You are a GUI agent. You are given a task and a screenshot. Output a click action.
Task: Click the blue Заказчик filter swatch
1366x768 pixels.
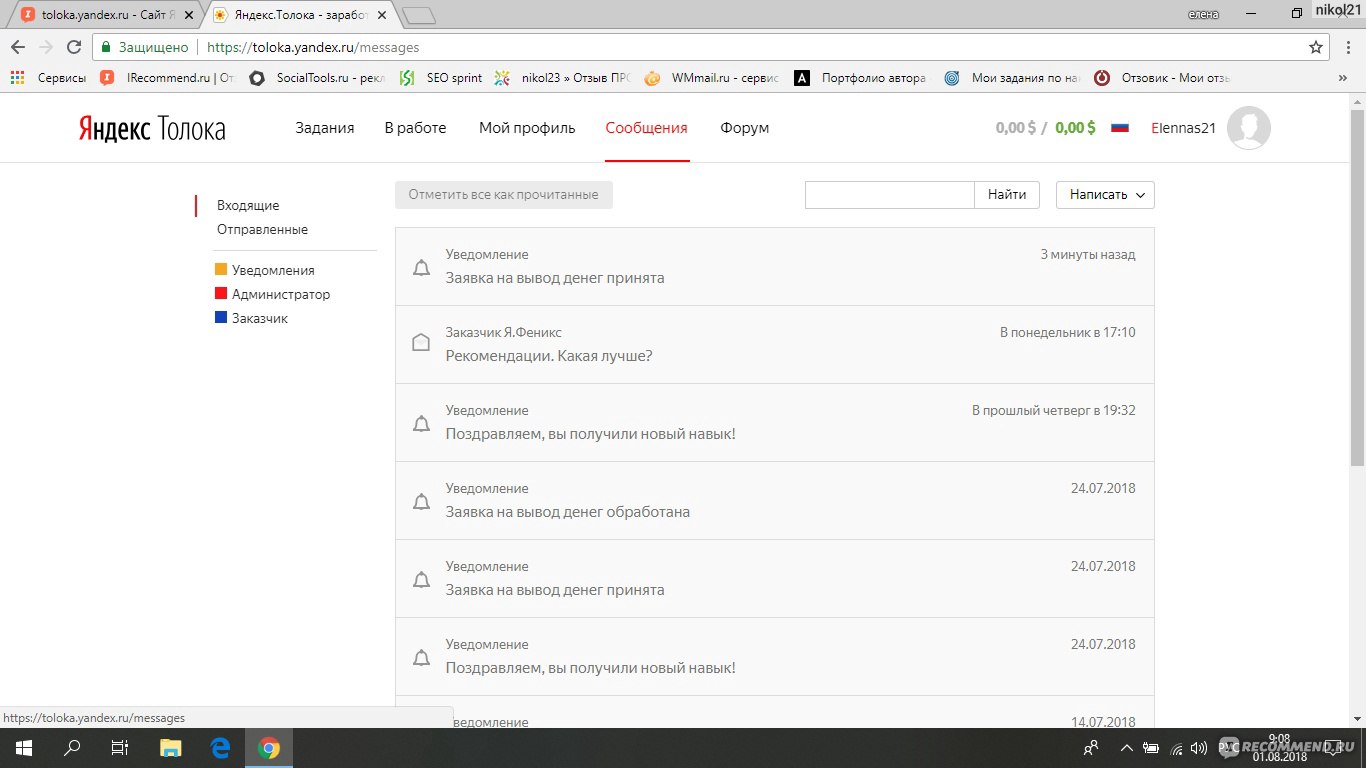pos(221,318)
